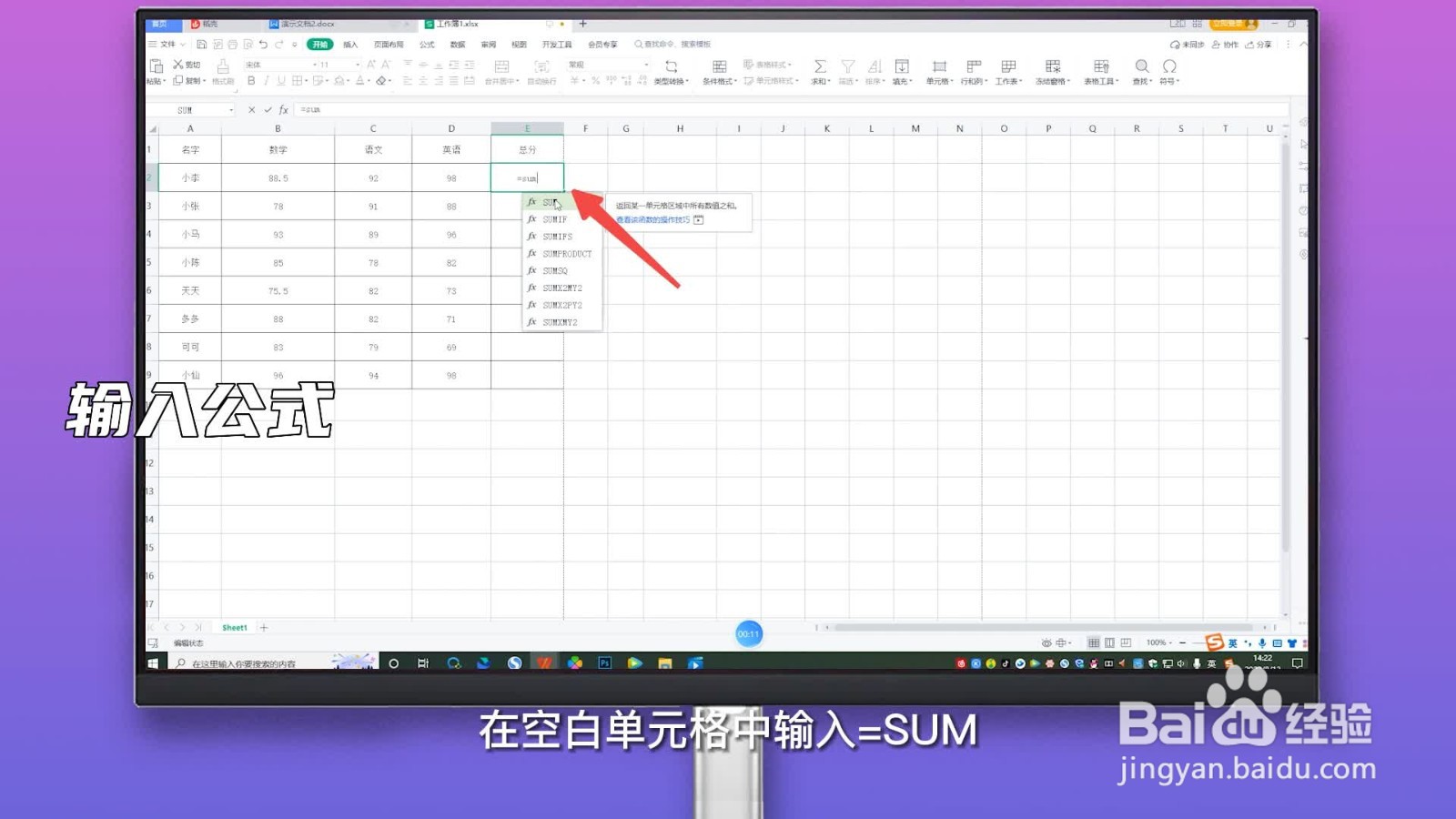Click the Windows taskbar search box

pyautogui.click(x=273, y=663)
